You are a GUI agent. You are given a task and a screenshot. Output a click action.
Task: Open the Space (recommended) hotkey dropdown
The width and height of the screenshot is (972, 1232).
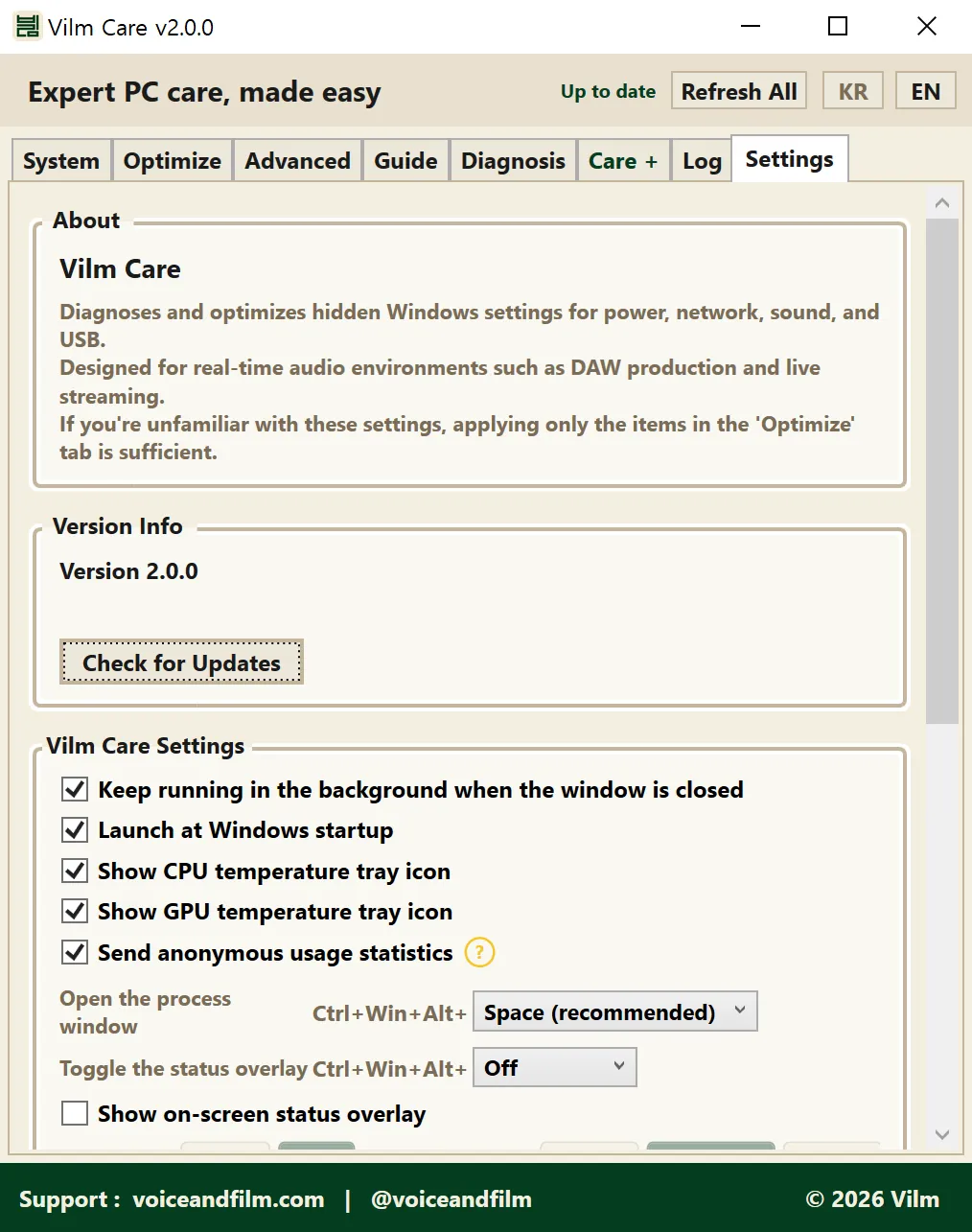tap(615, 1011)
